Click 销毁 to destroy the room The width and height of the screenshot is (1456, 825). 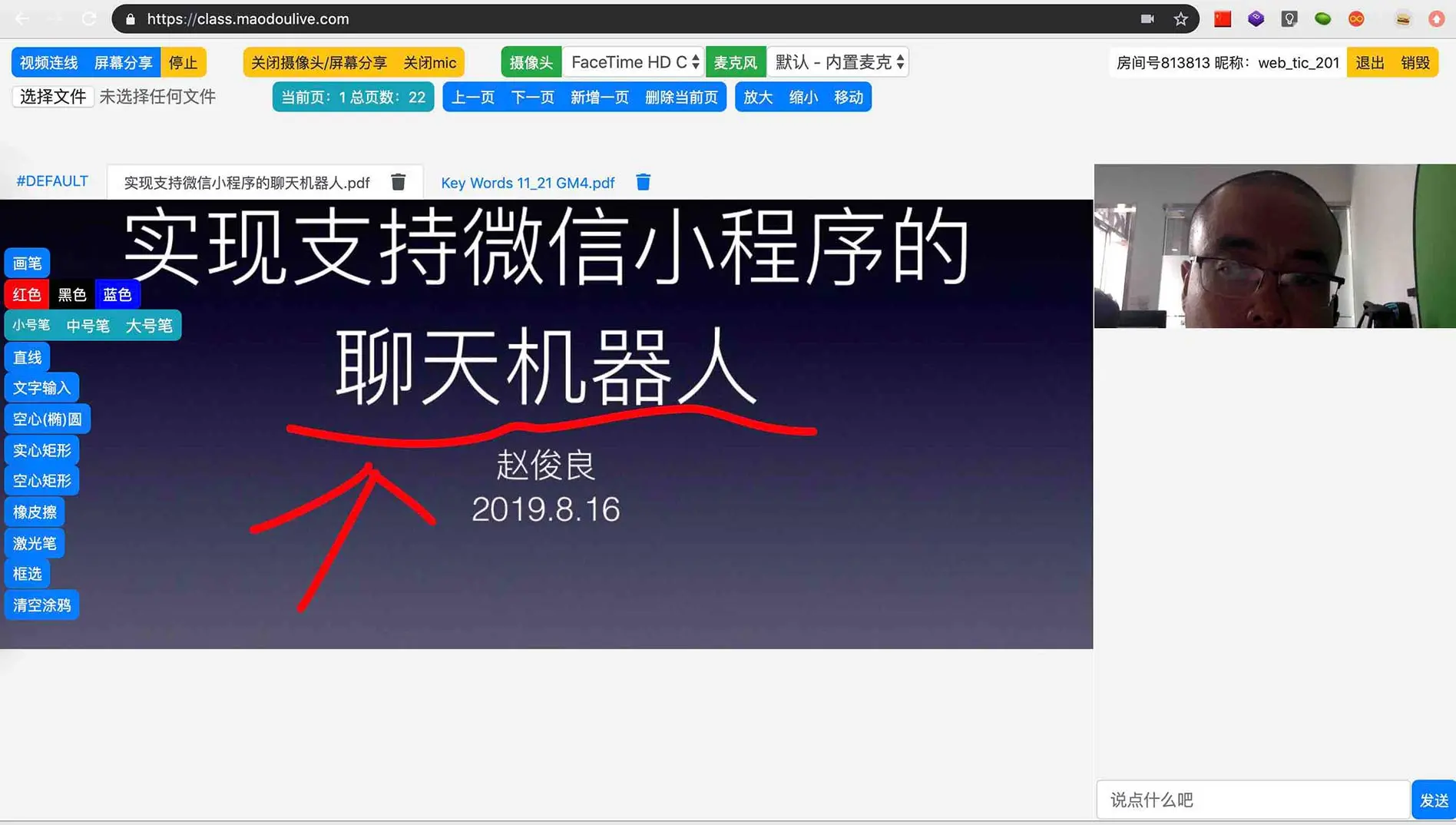1415,62
